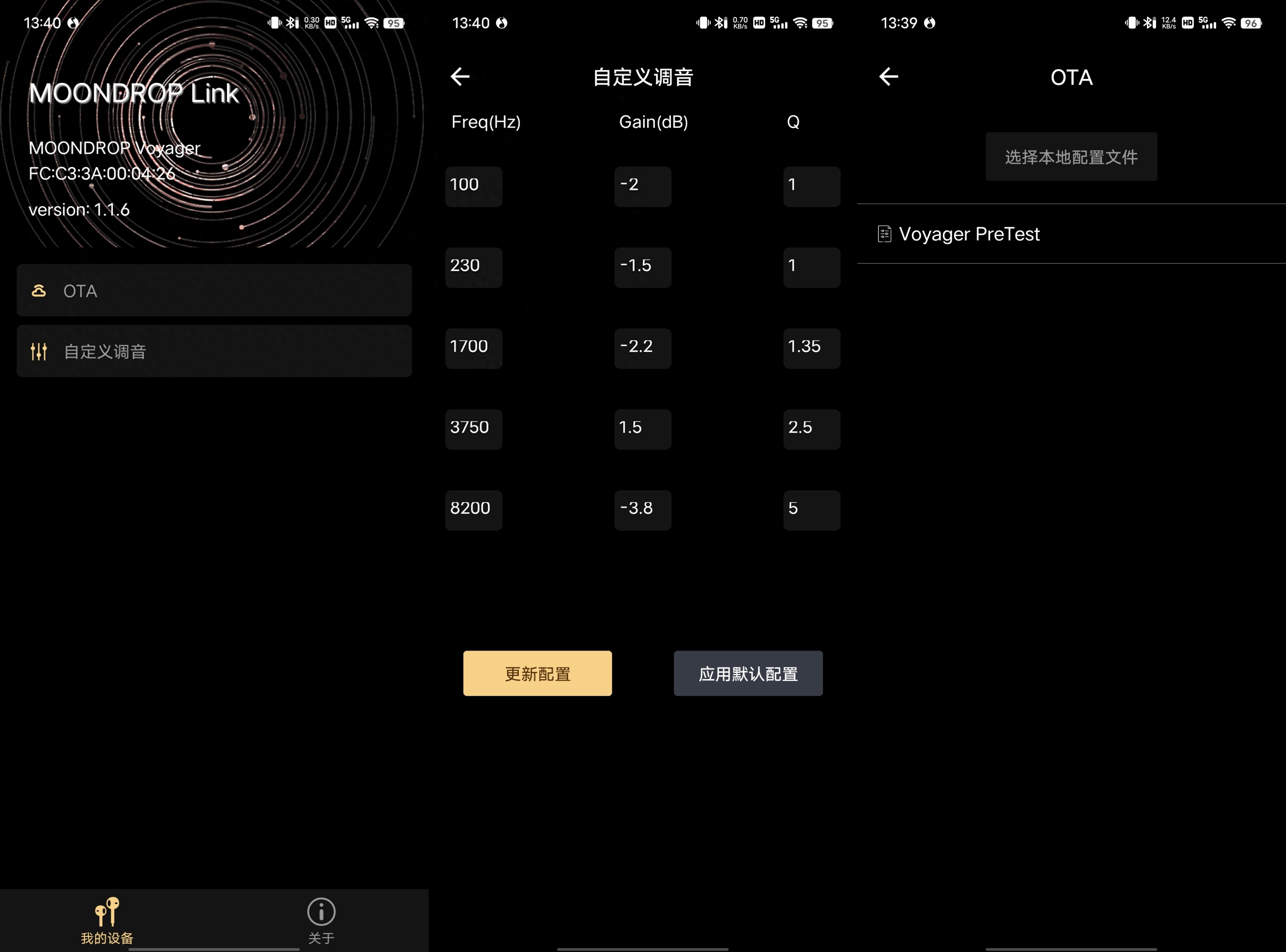Click the earbuds icon in bottom bar
The height and width of the screenshot is (952, 1286).
(x=107, y=911)
